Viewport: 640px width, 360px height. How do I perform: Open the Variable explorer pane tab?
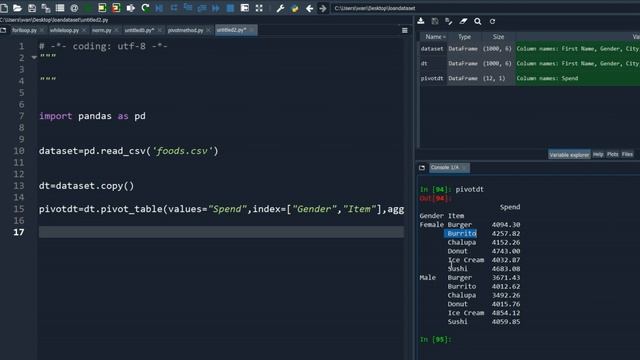point(569,154)
